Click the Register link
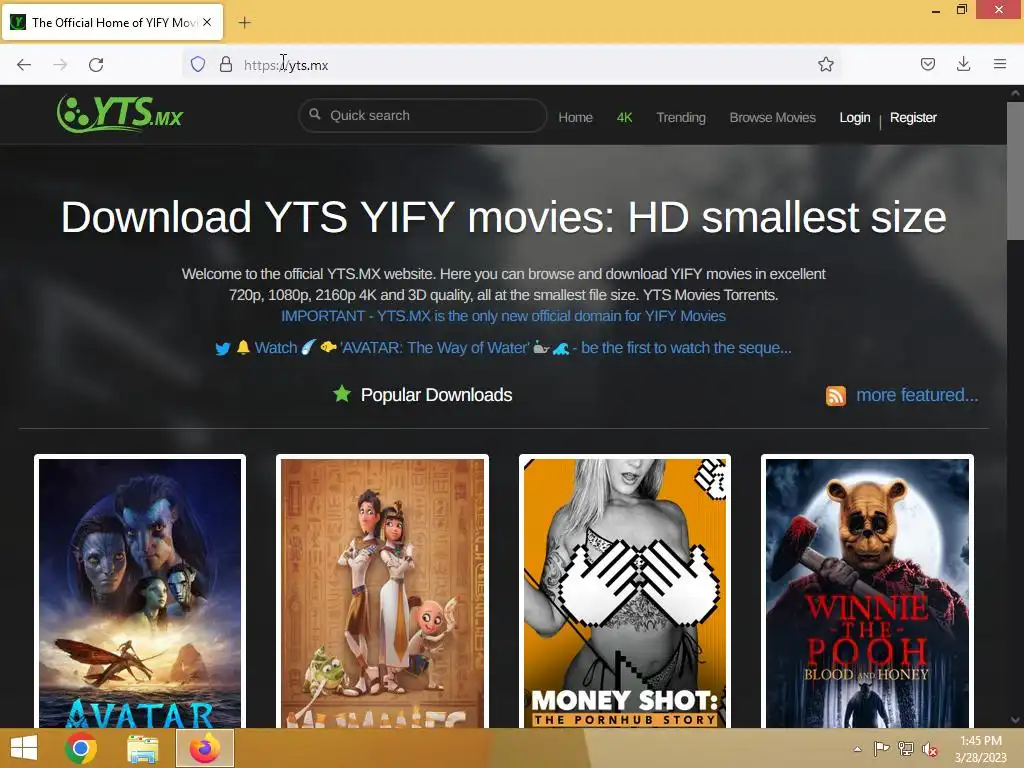1024x768 pixels. click(x=913, y=118)
